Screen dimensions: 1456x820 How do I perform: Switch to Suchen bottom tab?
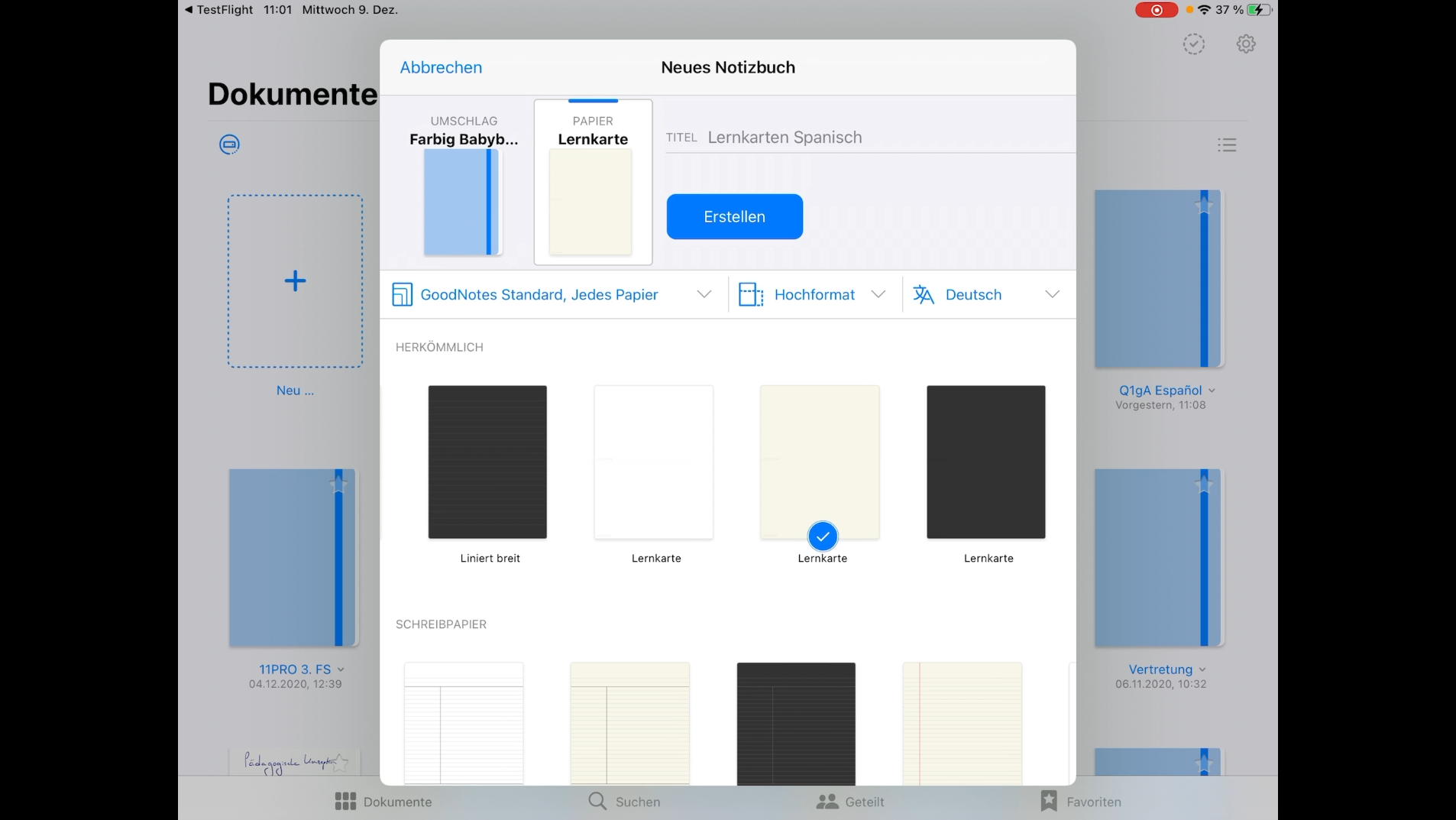[x=624, y=802]
